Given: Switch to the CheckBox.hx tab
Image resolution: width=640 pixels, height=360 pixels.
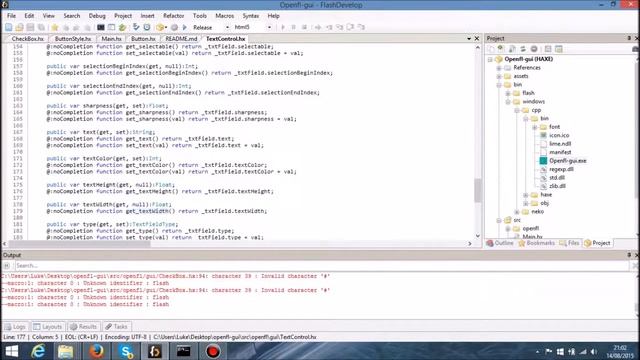Looking at the screenshot, I should click(27, 39).
